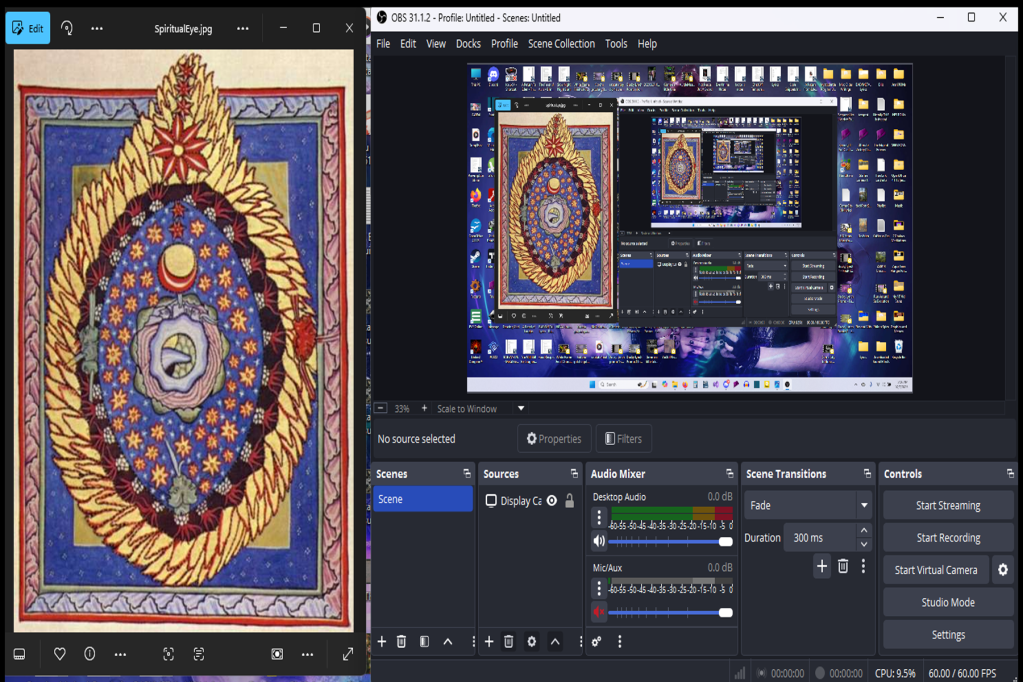Favorite the photo with heart icon
The height and width of the screenshot is (682, 1023).
tap(60, 654)
